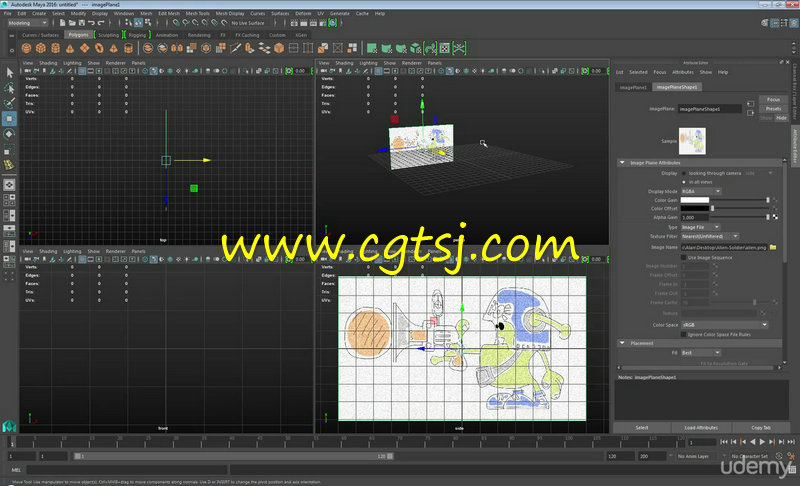Image resolution: width=800 pixels, height=486 pixels.
Task: Click the Alpha Gain checker map icon
Action: click(776, 217)
